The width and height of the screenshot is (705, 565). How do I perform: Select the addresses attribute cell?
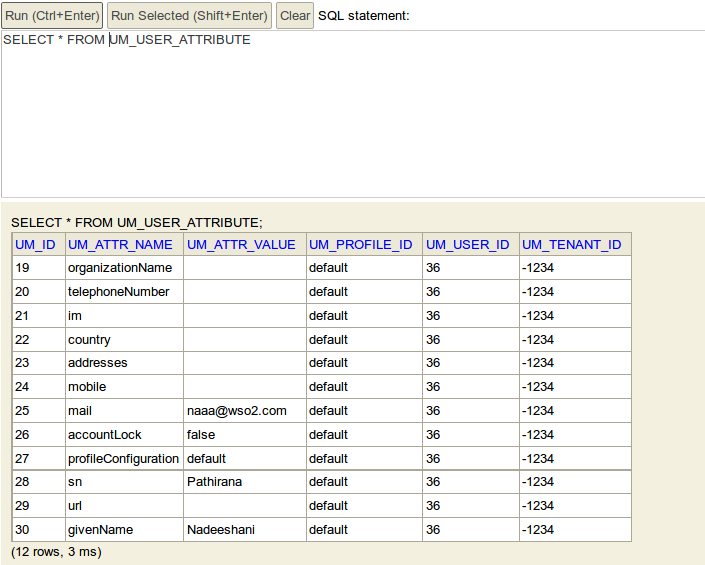pos(125,363)
